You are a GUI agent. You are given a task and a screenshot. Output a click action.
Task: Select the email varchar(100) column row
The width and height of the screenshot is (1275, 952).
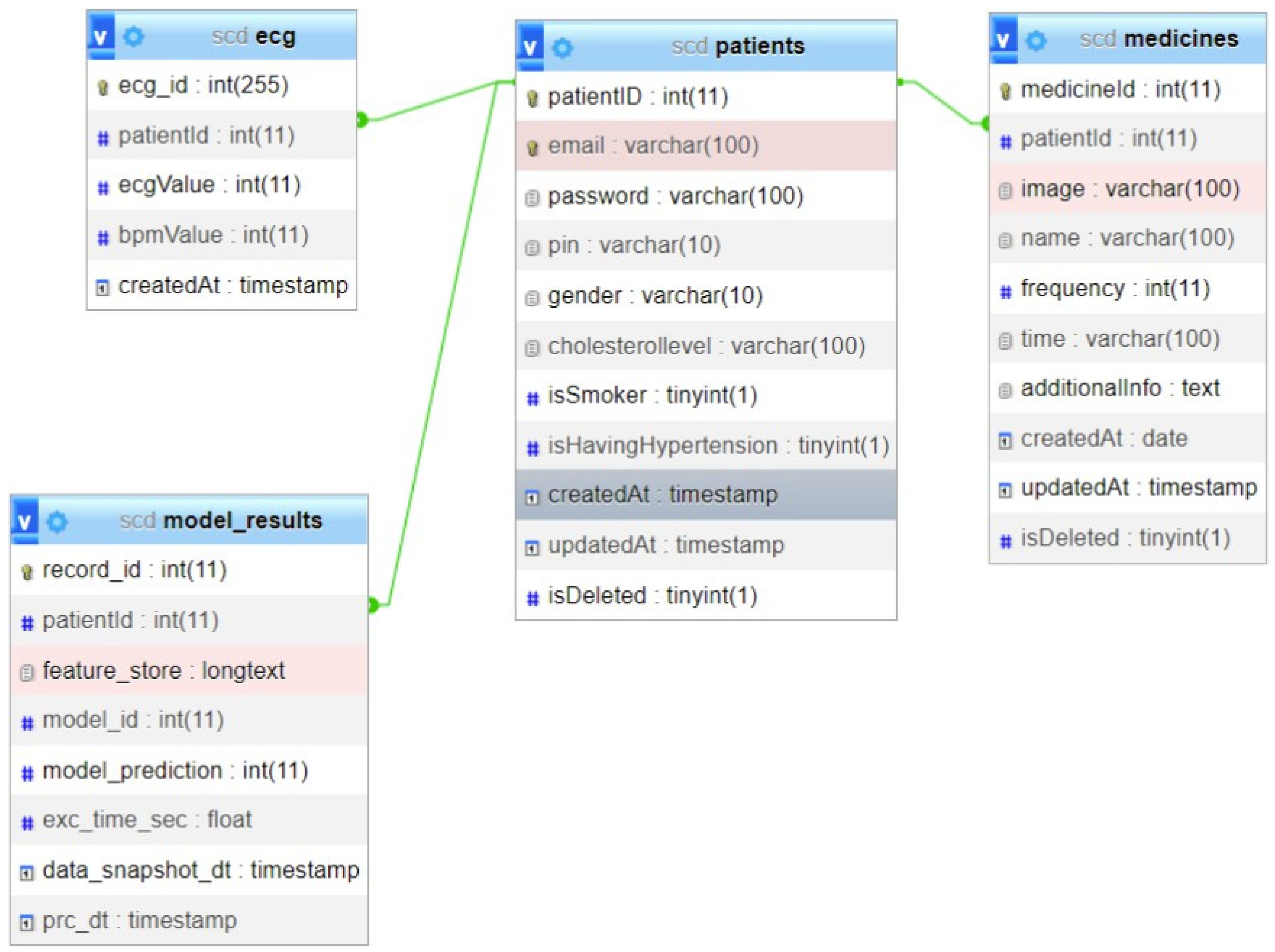tap(706, 146)
